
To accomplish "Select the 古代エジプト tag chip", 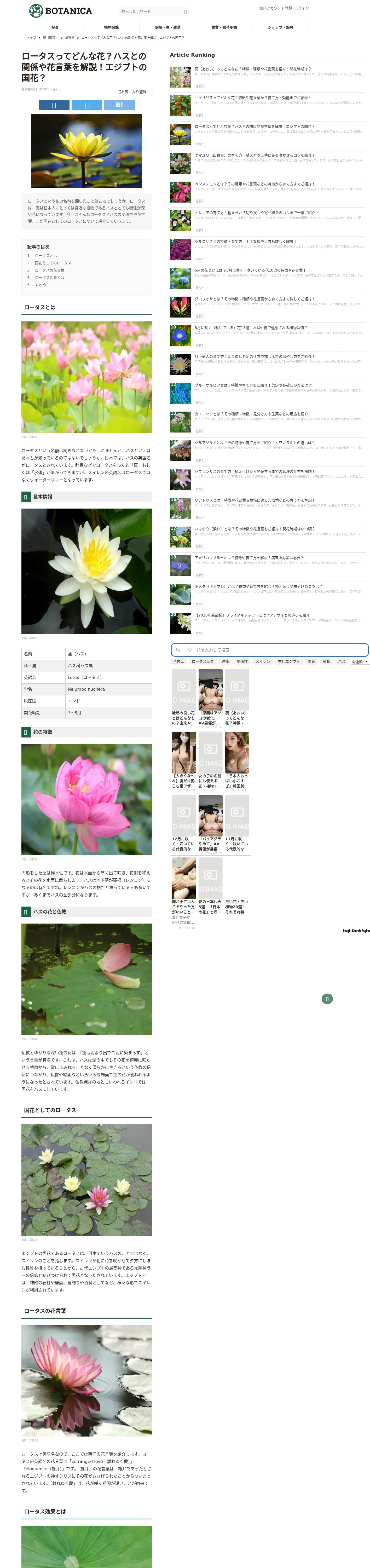I will tap(289, 661).
